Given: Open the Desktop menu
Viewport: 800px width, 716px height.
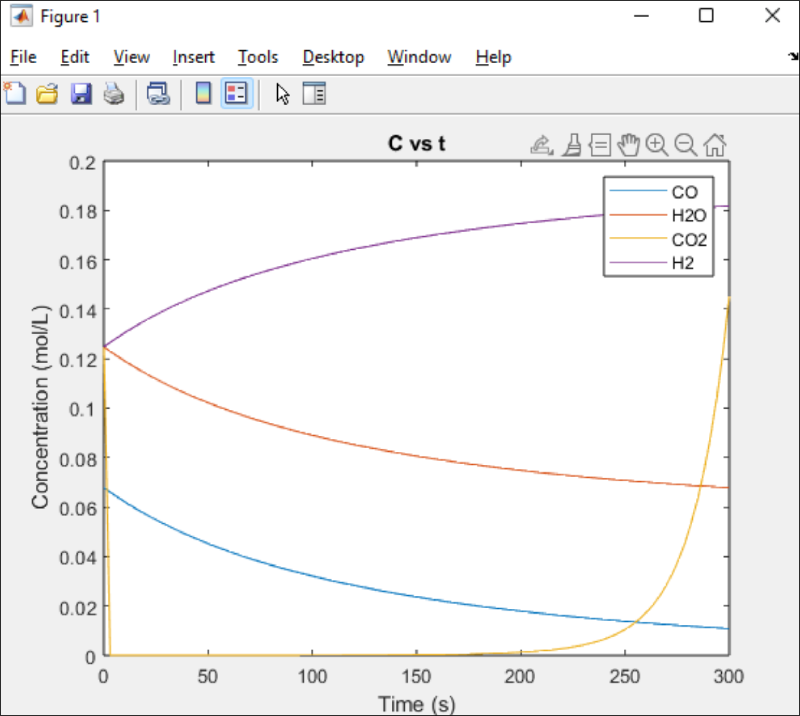Looking at the screenshot, I should (333, 57).
